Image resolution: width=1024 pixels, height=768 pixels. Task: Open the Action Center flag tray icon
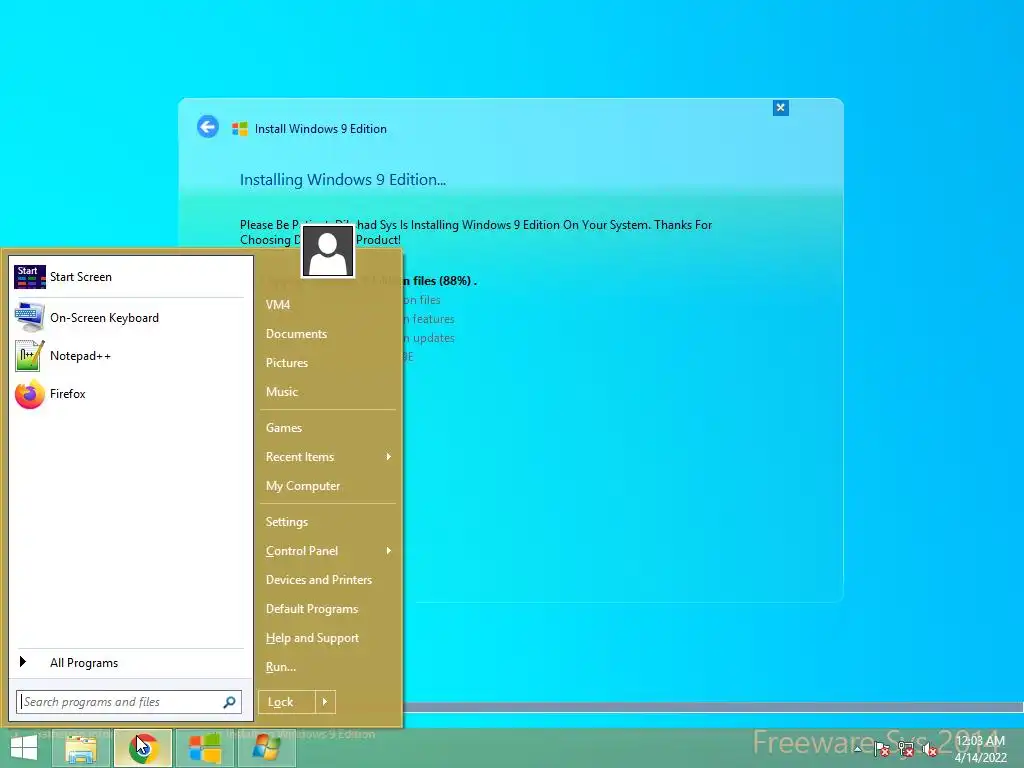pyautogui.click(x=882, y=750)
